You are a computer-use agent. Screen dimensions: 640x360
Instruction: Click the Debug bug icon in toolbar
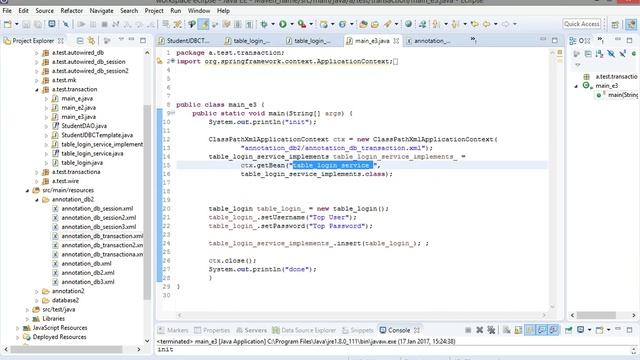[264, 24]
